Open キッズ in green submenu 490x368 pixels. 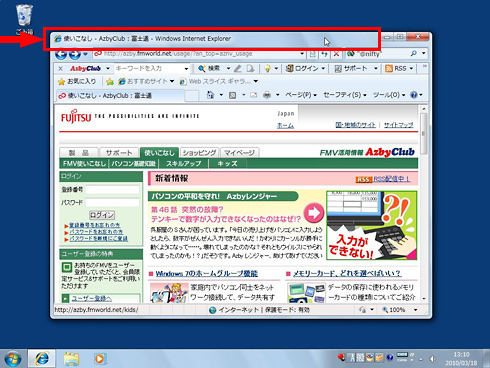[x=227, y=164]
